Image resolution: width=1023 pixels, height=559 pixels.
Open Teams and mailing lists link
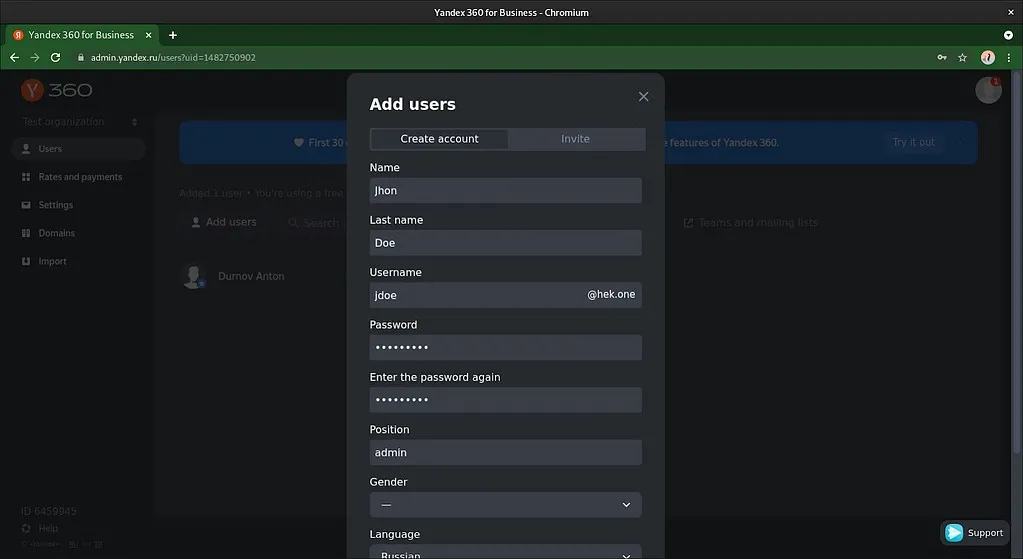[750, 223]
